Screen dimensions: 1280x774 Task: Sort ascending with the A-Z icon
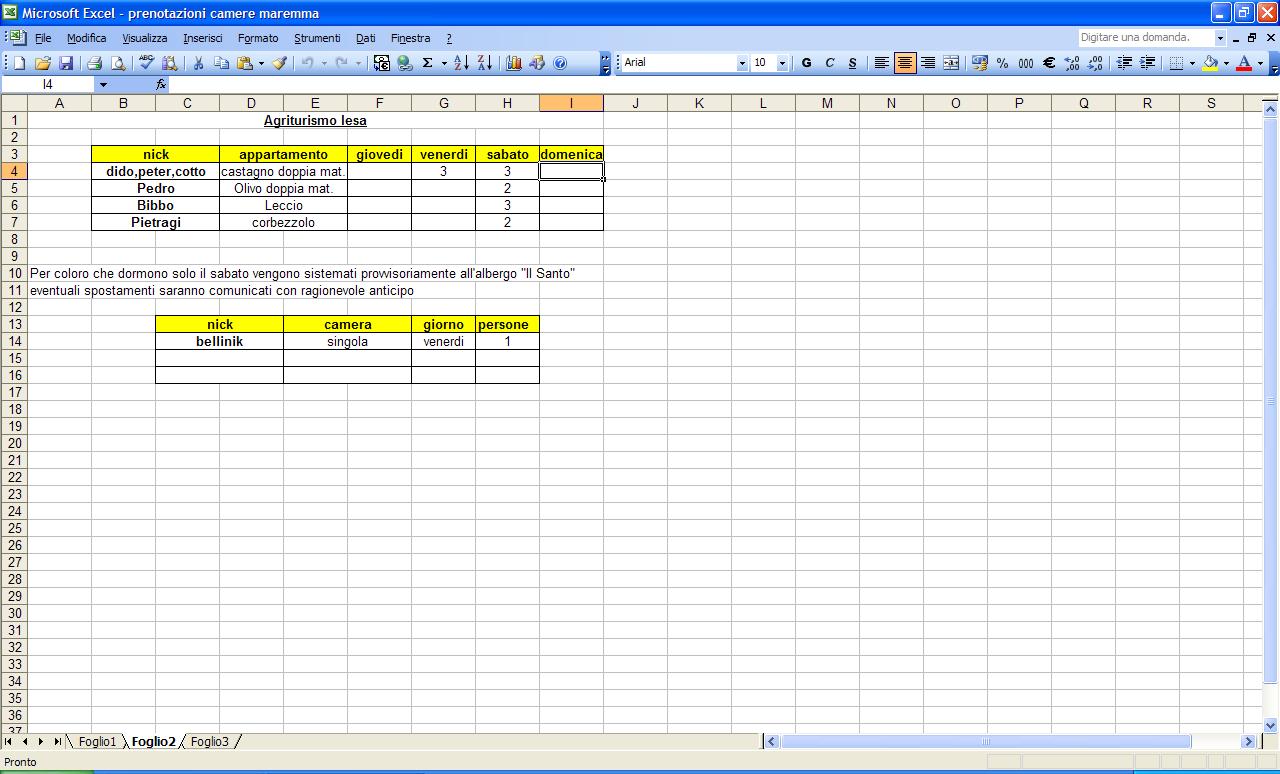(x=461, y=63)
